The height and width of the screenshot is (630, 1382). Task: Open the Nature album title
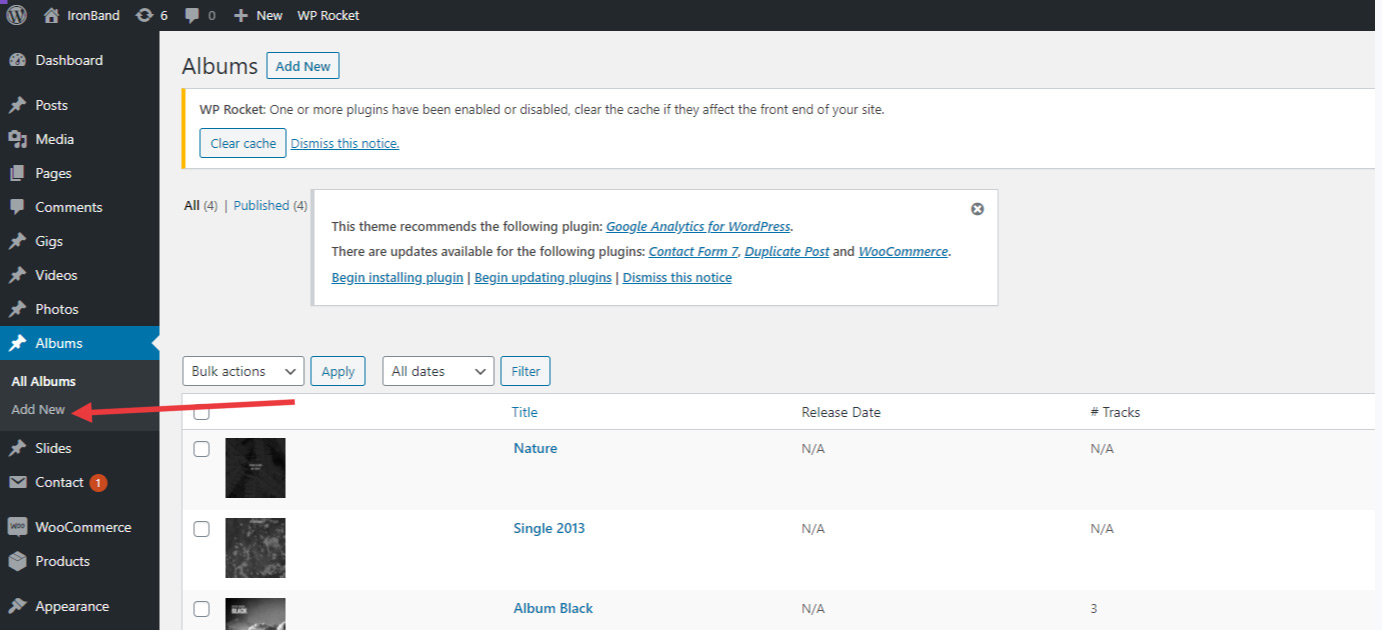pyautogui.click(x=535, y=448)
